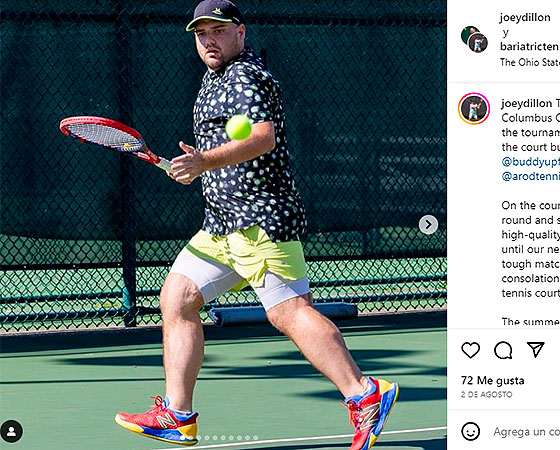Share the post via paper plane icon
This screenshot has width=560, height=450.
(536, 349)
